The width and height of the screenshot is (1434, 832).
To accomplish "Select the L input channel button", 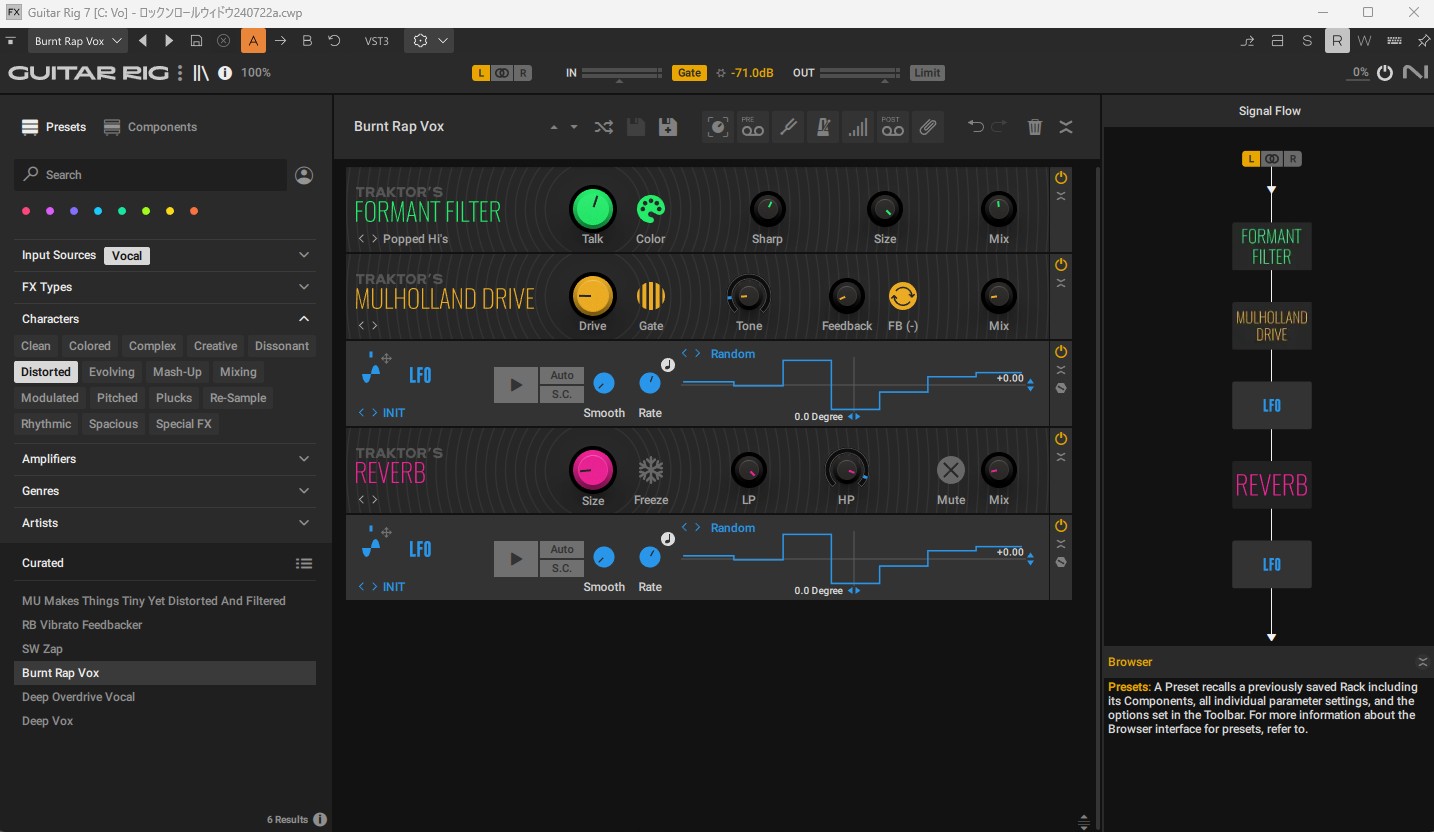I will click(481, 73).
